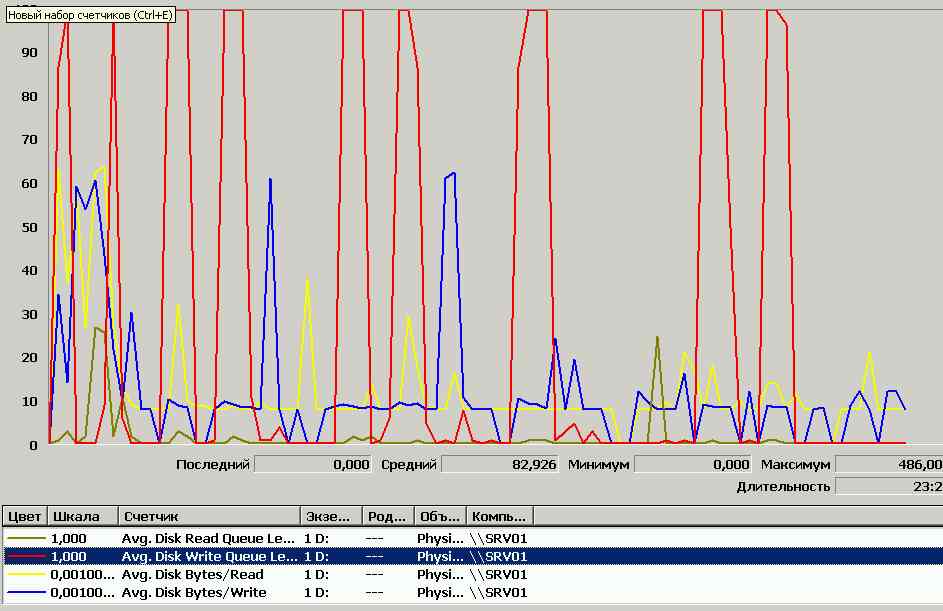Click the Экзе... instance column header

pos(331,516)
